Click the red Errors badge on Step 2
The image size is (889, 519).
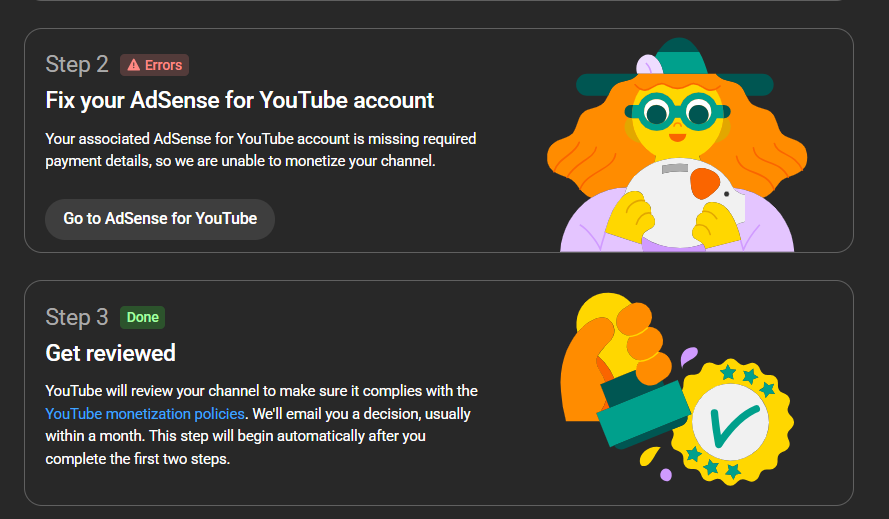click(154, 65)
